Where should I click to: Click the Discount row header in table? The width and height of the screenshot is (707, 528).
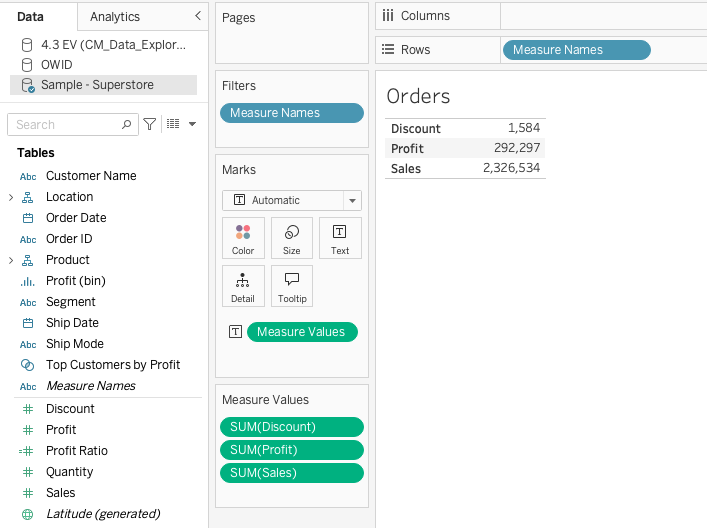click(415, 129)
